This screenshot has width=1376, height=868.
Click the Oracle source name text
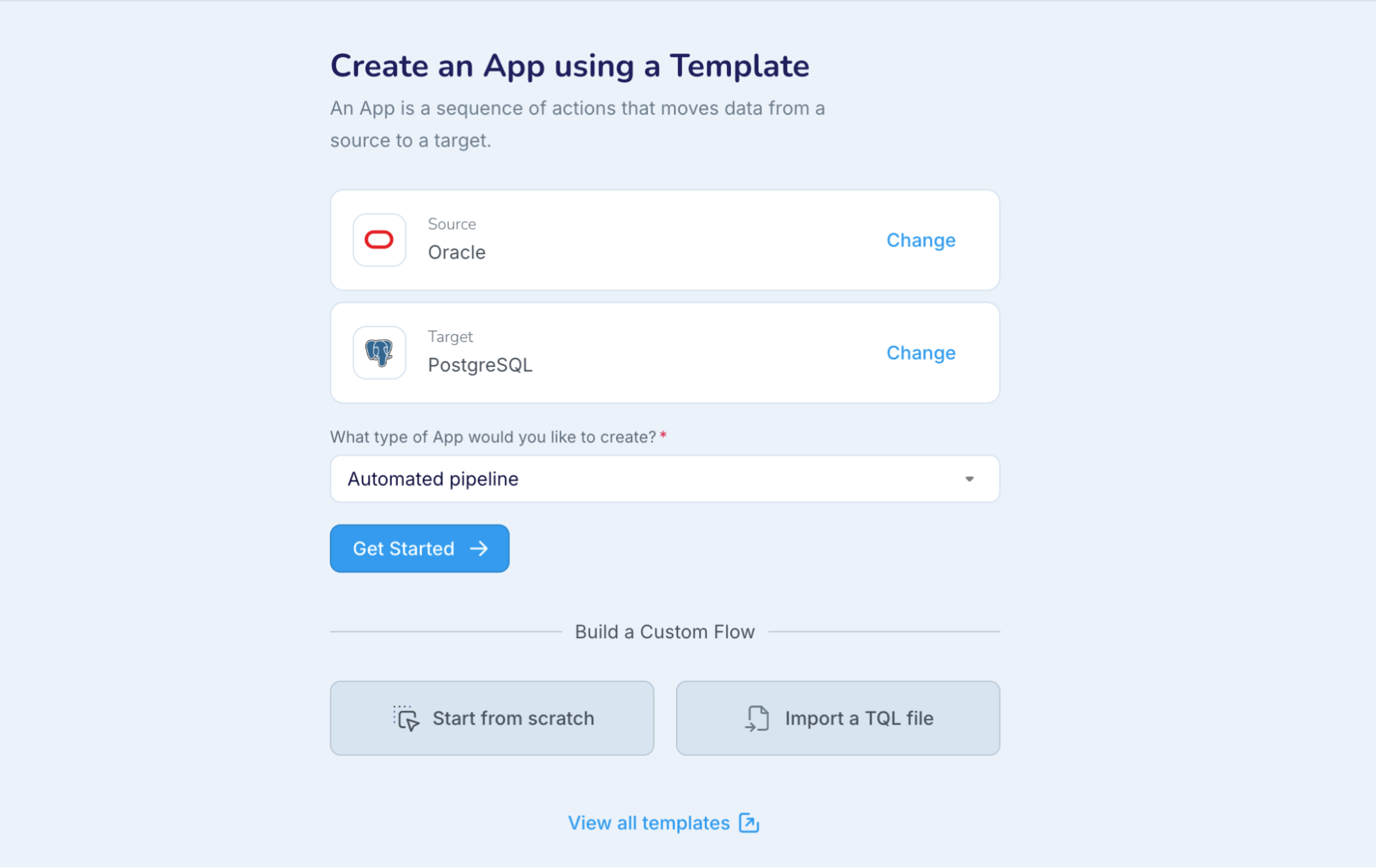click(x=456, y=253)
